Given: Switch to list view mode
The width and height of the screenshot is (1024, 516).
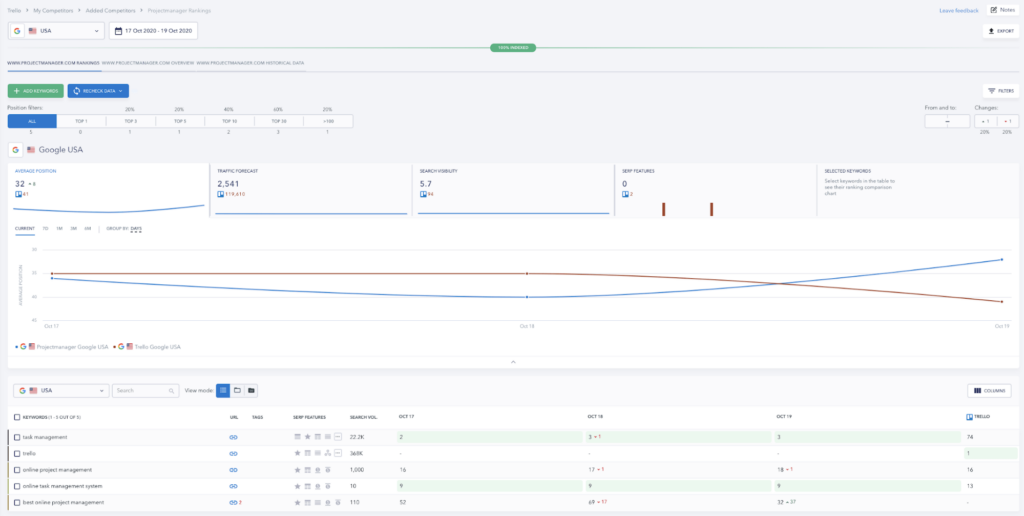Looking at the screenshot, I should pyautogui.click(x=223, y=391).
